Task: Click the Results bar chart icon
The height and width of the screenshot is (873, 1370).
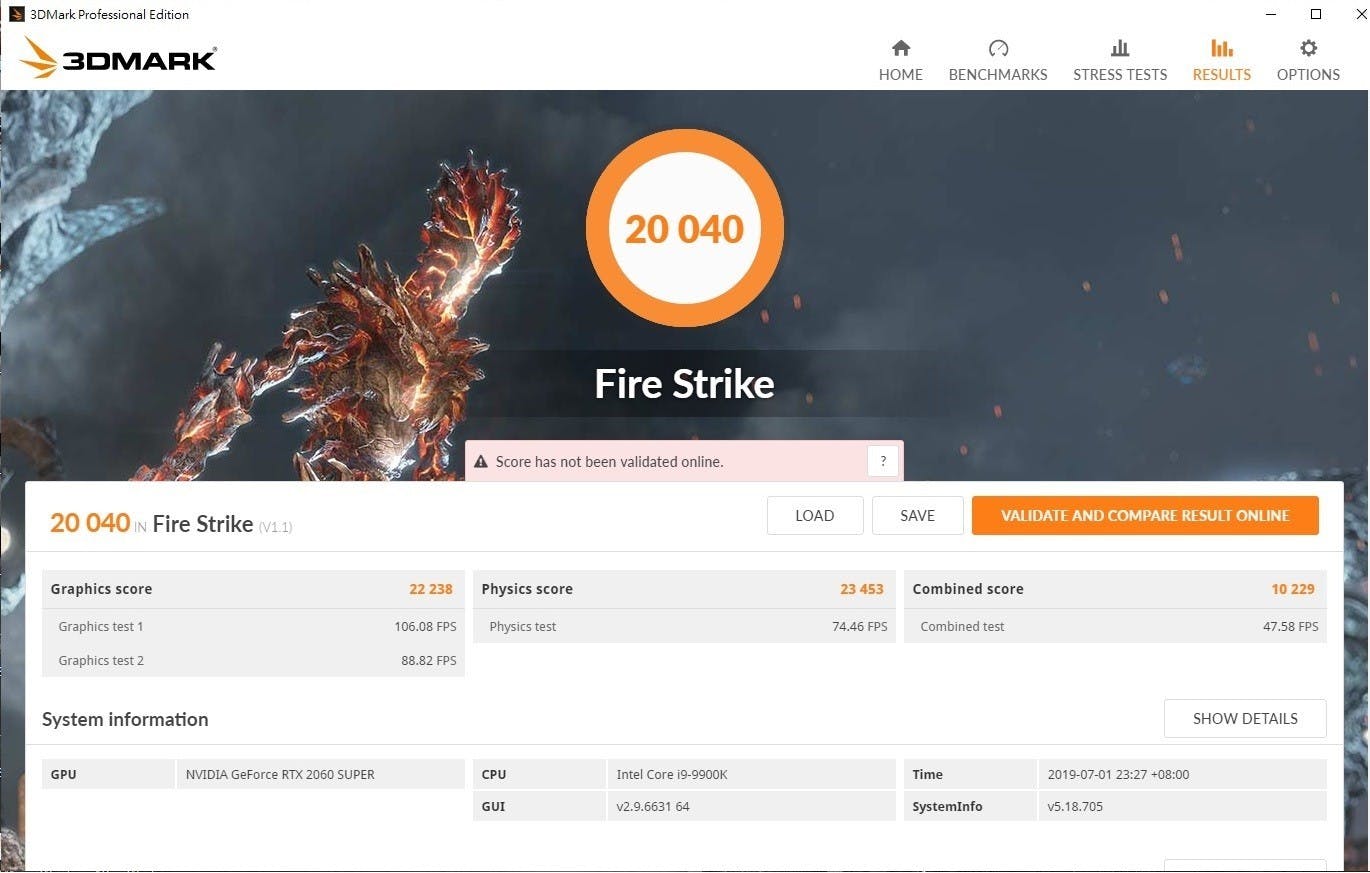Action: [x=1221, y=48]
